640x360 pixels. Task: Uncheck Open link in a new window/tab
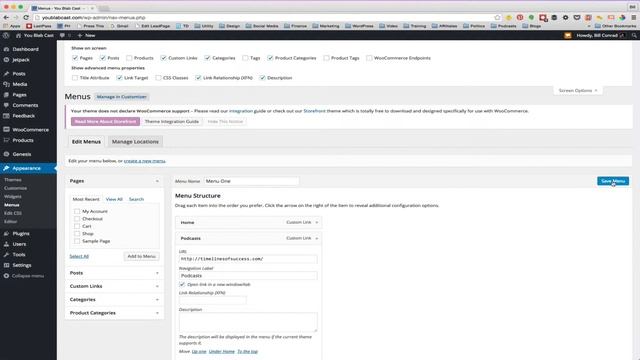pos(182,284)
